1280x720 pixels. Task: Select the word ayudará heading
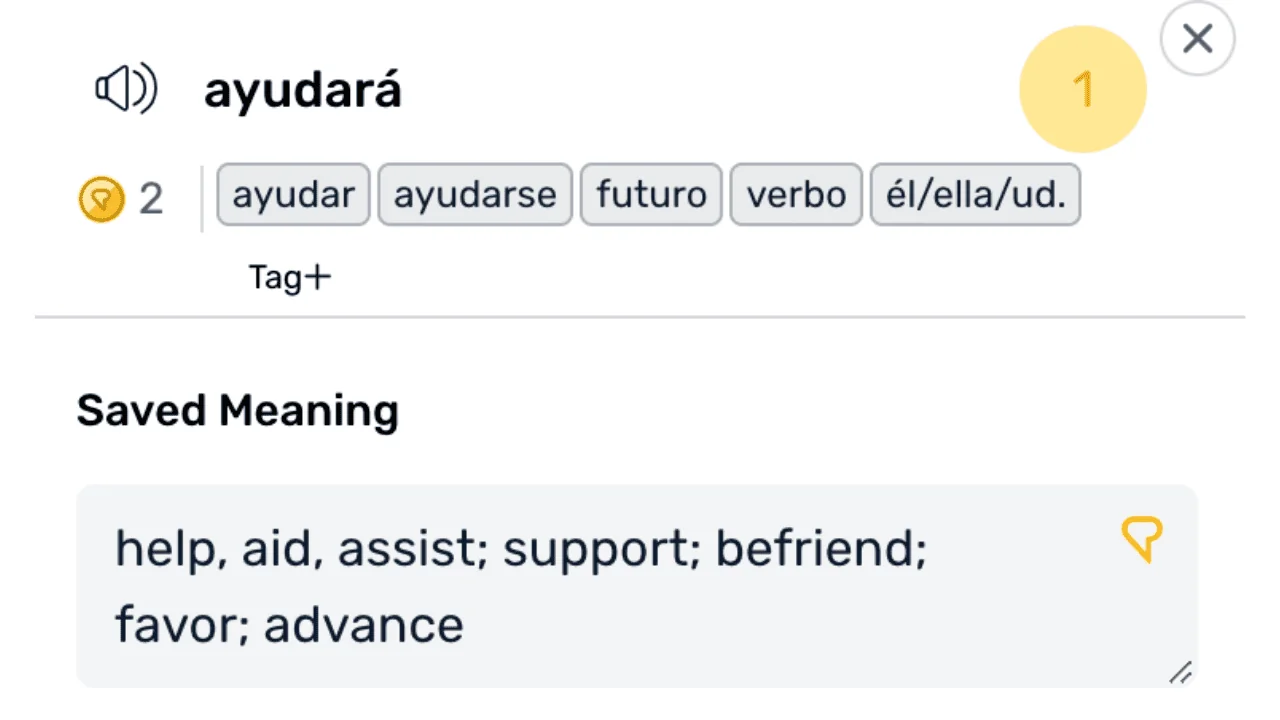coord(302,89)
